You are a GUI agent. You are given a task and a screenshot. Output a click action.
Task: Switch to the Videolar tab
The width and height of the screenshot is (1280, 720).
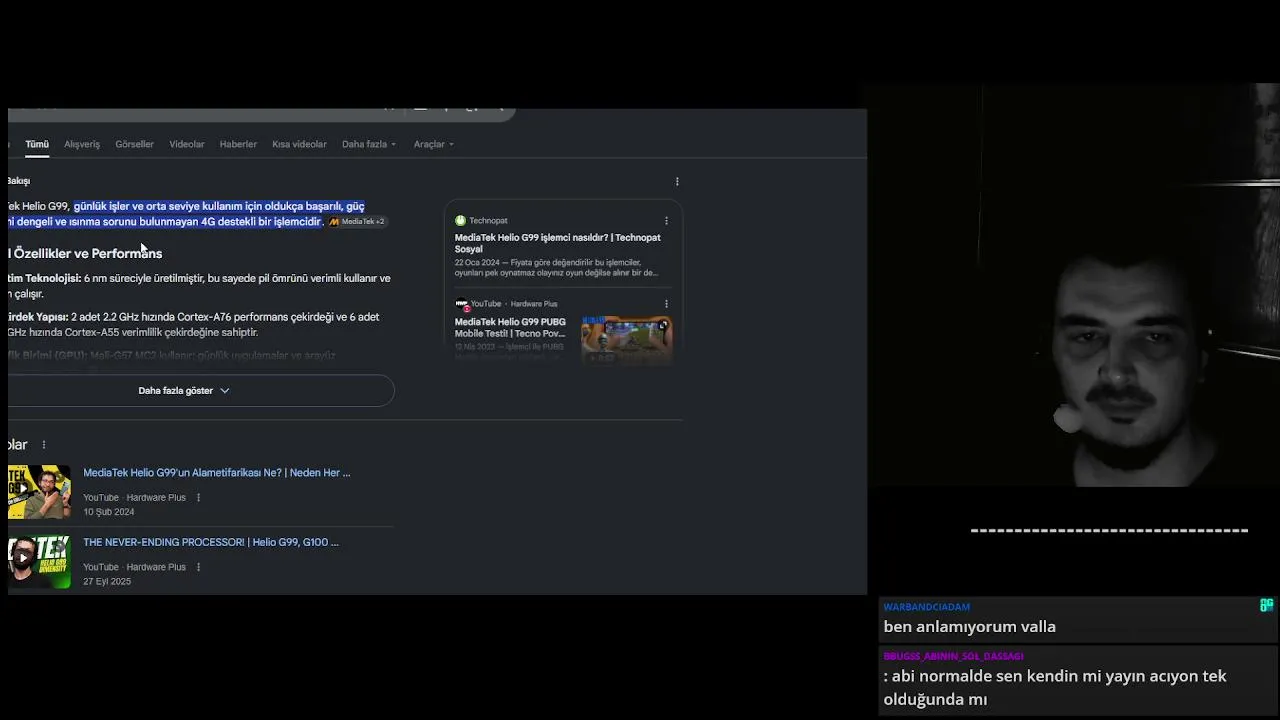[x=187, y=144]
